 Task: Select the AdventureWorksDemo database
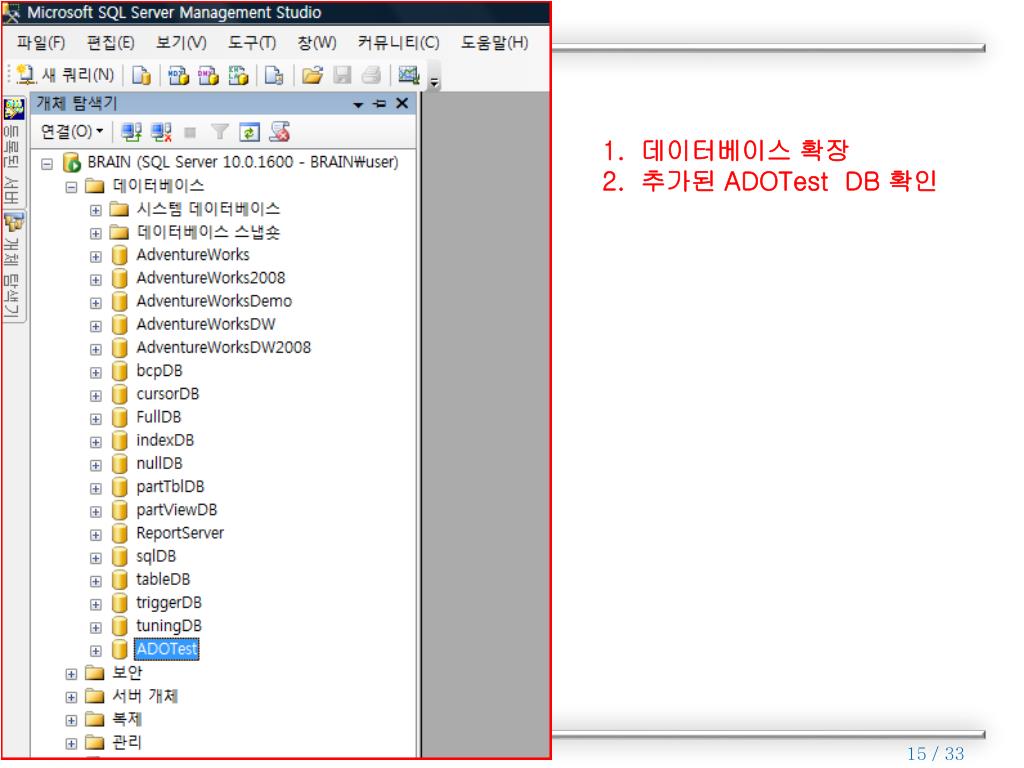214,301
